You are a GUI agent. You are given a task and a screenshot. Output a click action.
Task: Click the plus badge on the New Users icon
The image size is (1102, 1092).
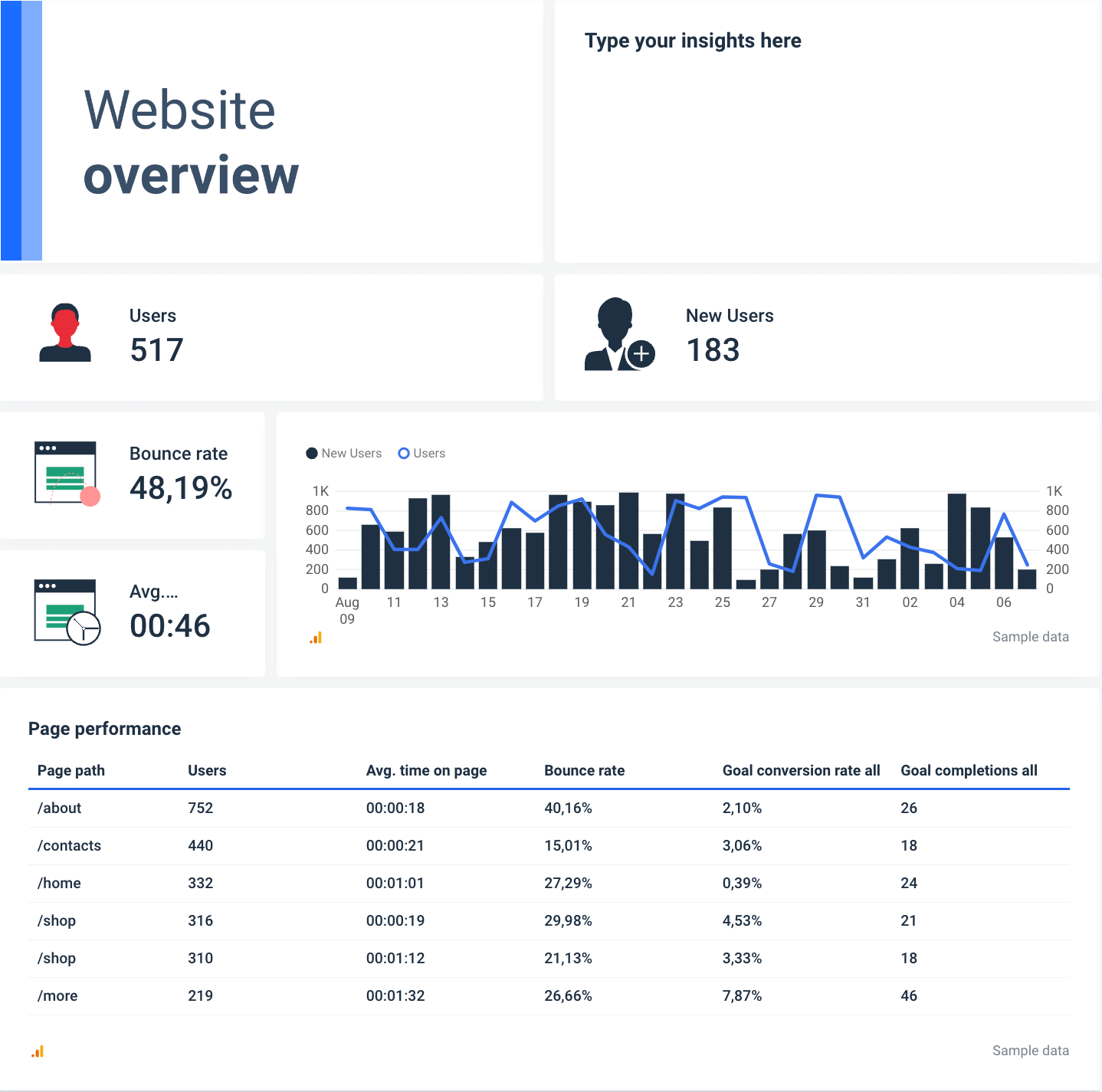641,354
